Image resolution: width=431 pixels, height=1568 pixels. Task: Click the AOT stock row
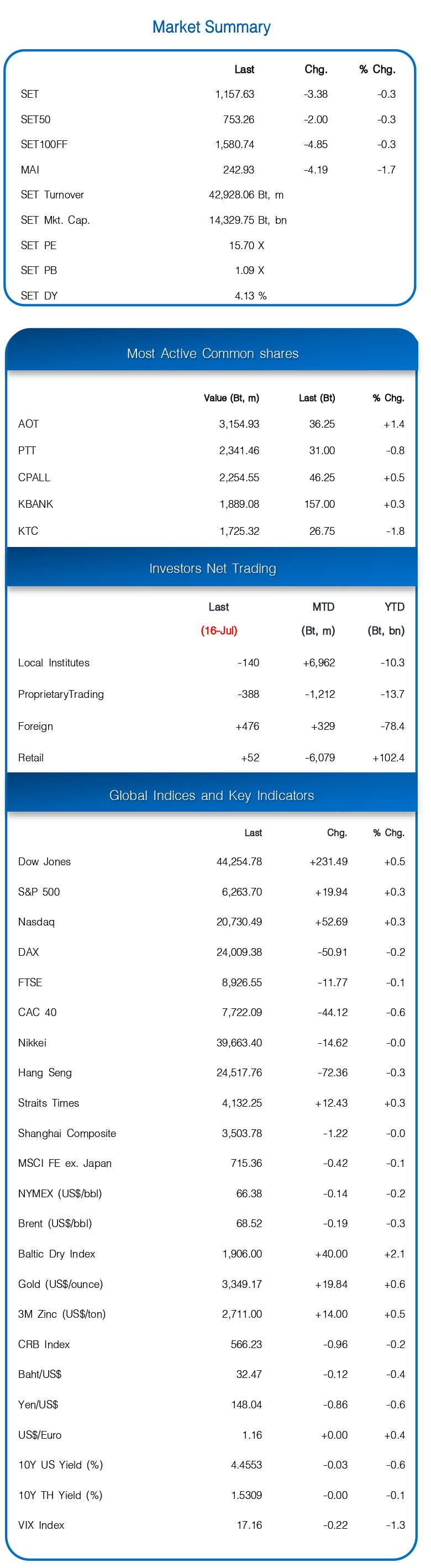(211, 424)
